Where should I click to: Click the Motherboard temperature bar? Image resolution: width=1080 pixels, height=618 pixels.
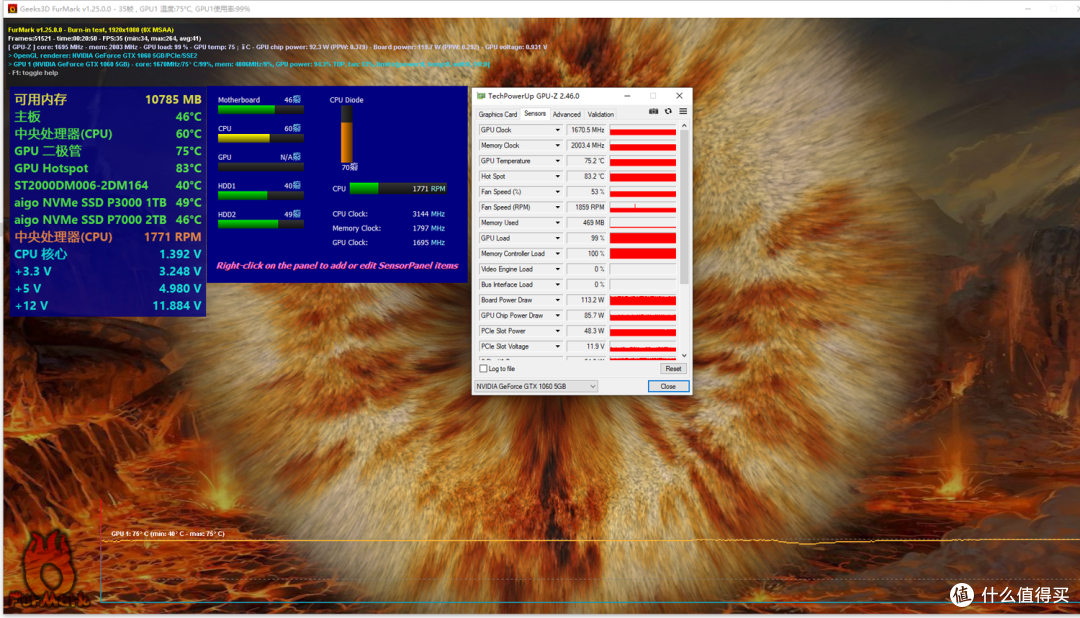coord(260,110)
